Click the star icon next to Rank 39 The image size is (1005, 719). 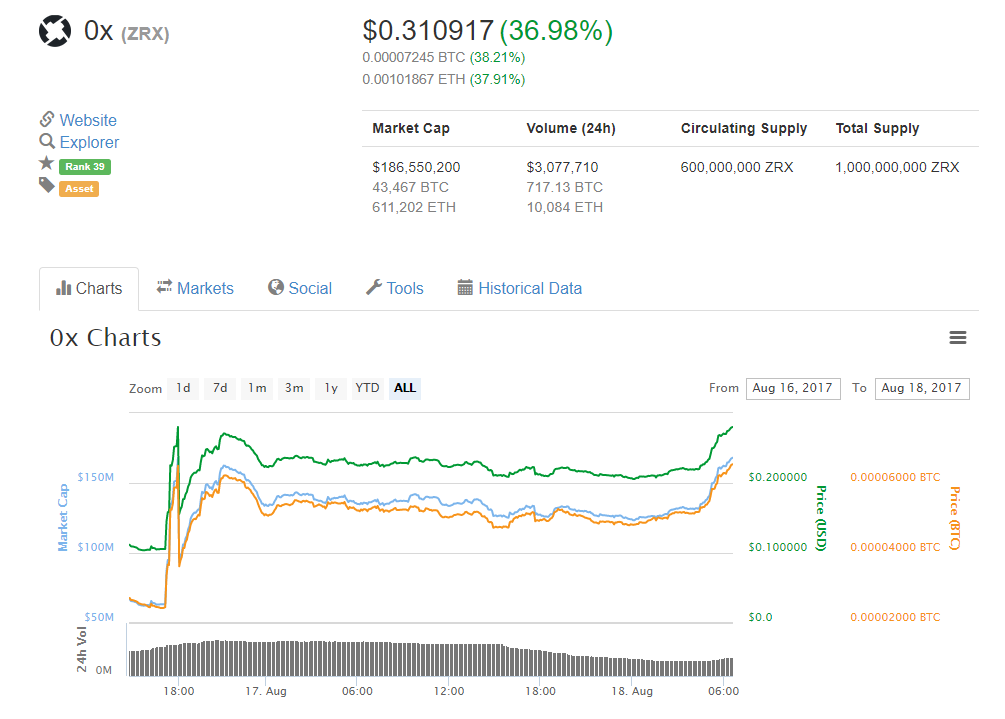pos(46,163)
